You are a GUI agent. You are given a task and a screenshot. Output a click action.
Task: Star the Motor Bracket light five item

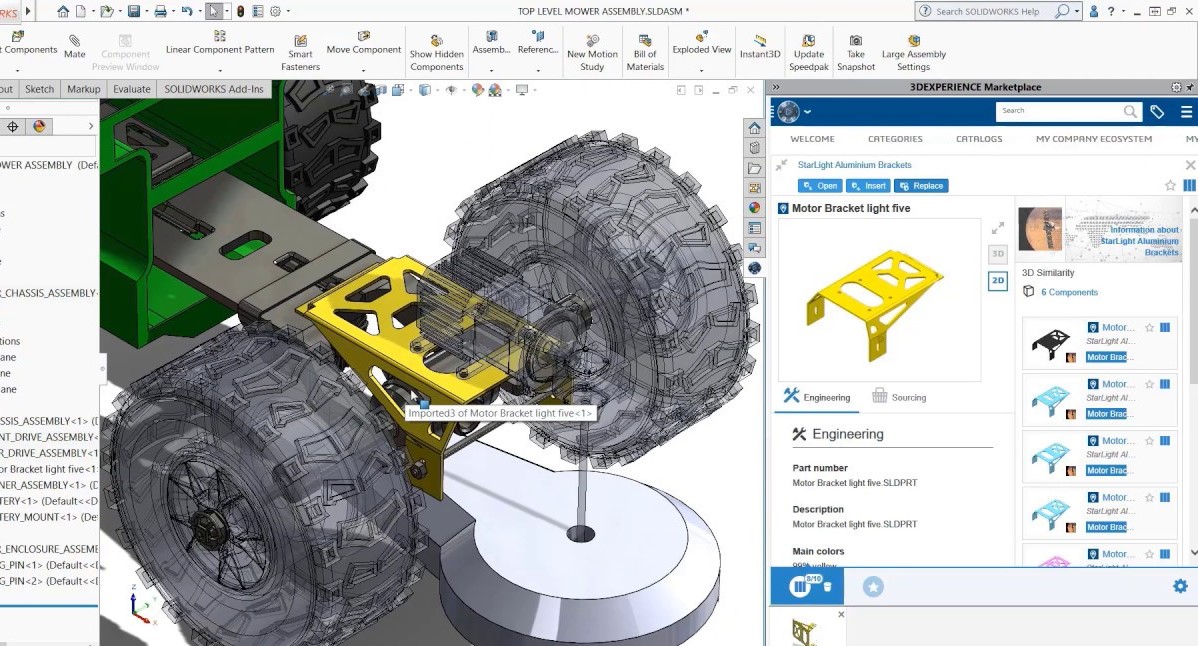click(1170, 185)
